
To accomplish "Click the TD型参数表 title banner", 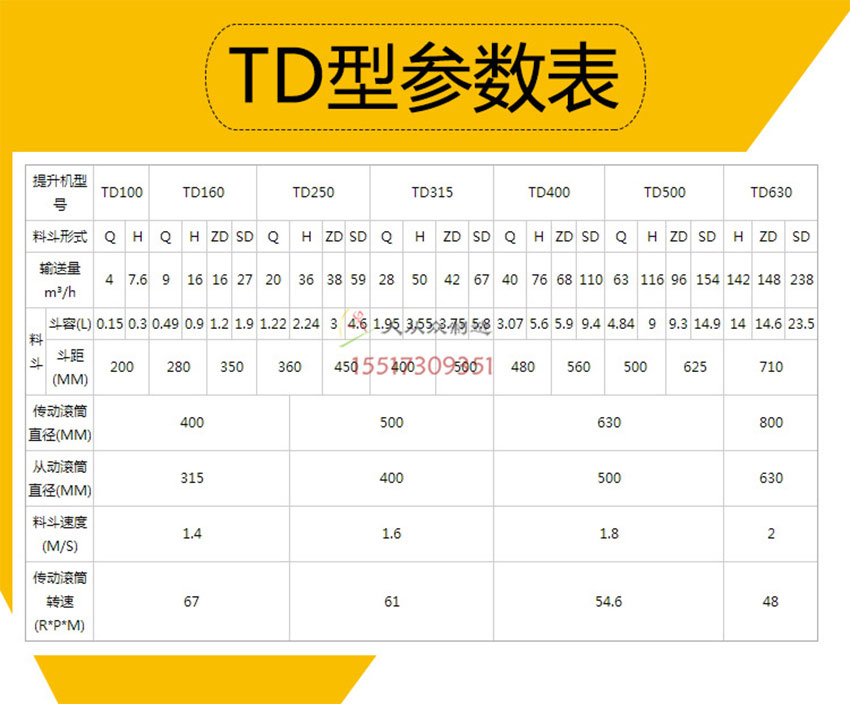I will pos(425,74).
